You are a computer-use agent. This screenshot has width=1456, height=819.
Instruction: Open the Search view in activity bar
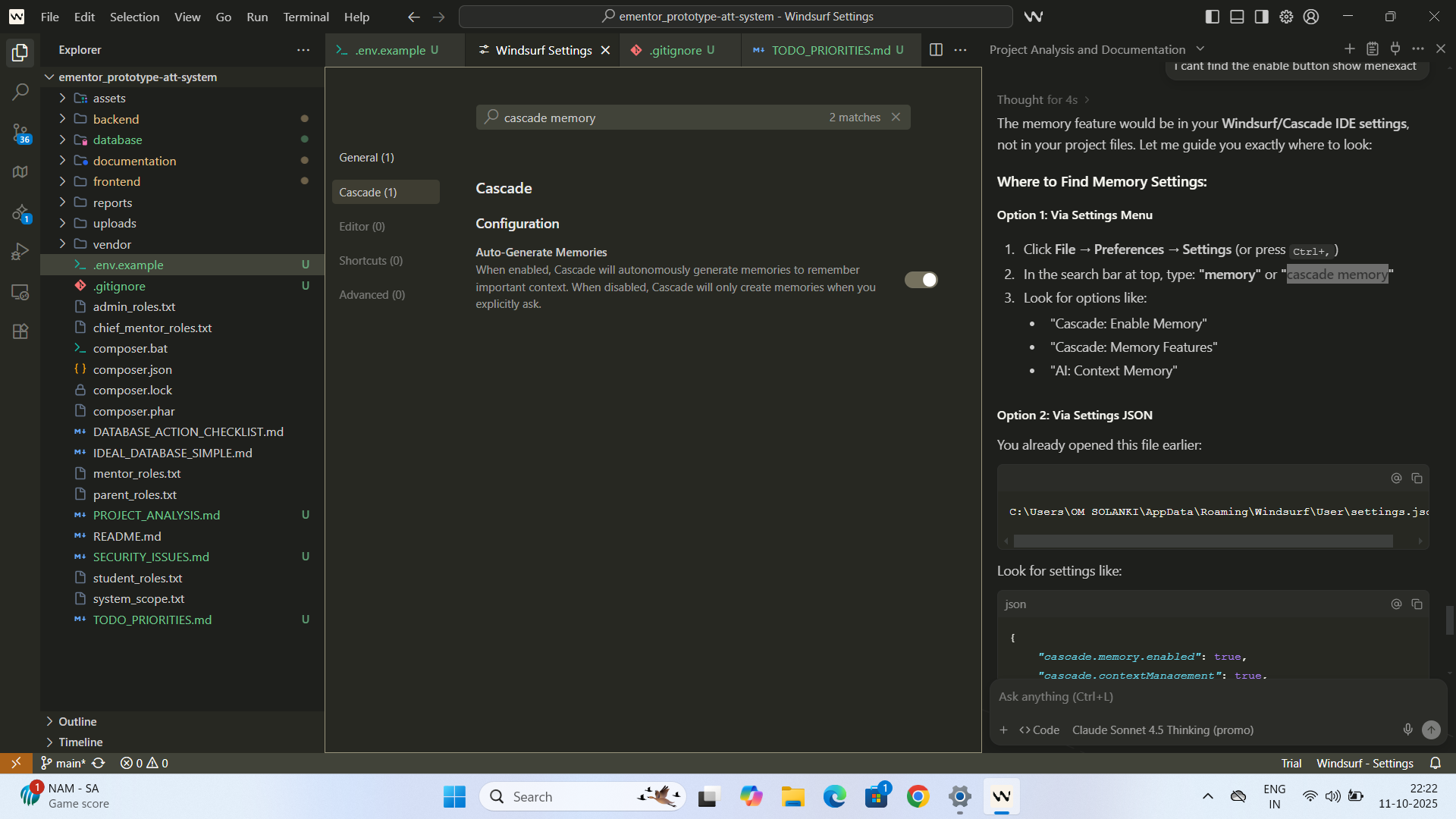point(20,93)
